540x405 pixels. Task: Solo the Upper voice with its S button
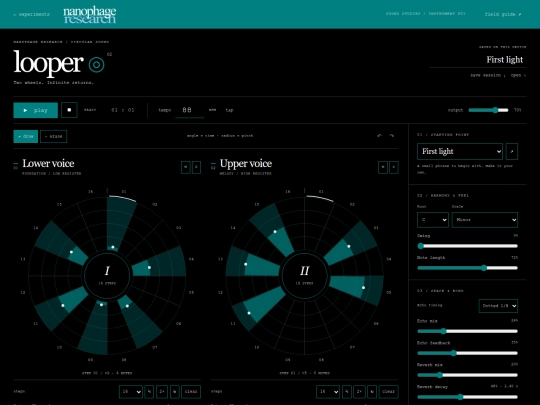click(x=394, y=167)
